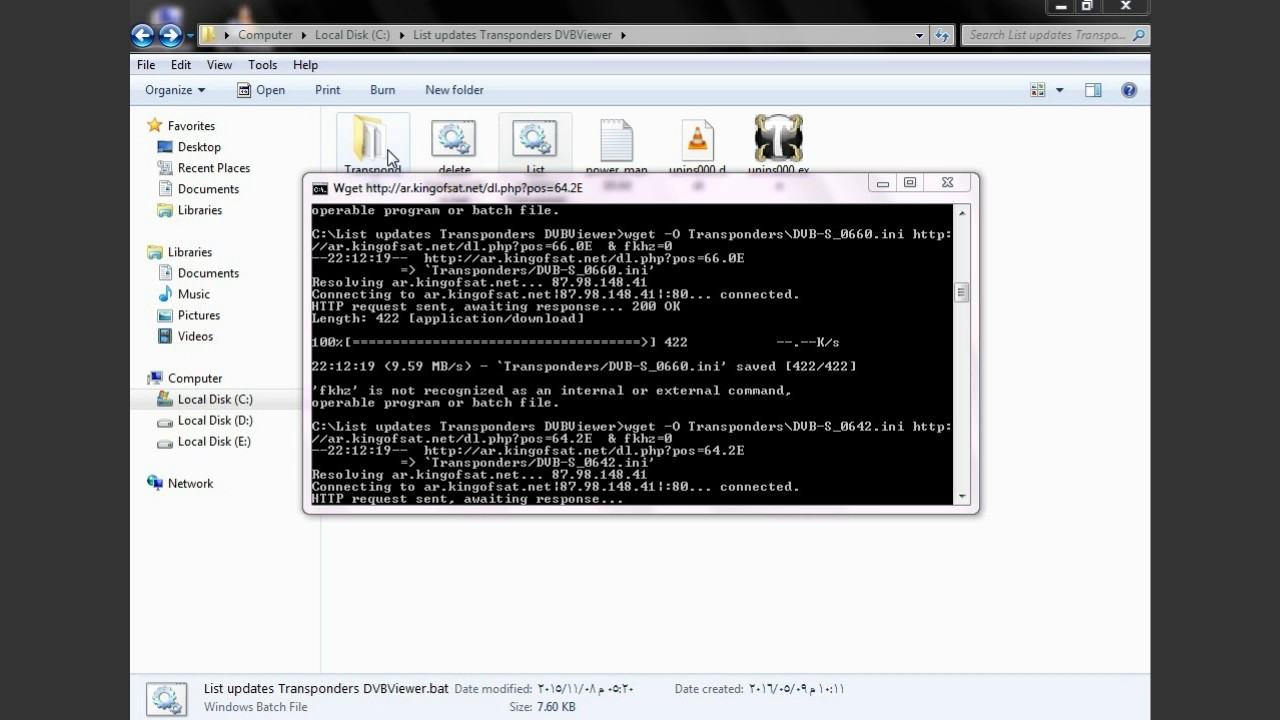Click the Back navigation arrow

pyautogui.click(x=143, y=35)
